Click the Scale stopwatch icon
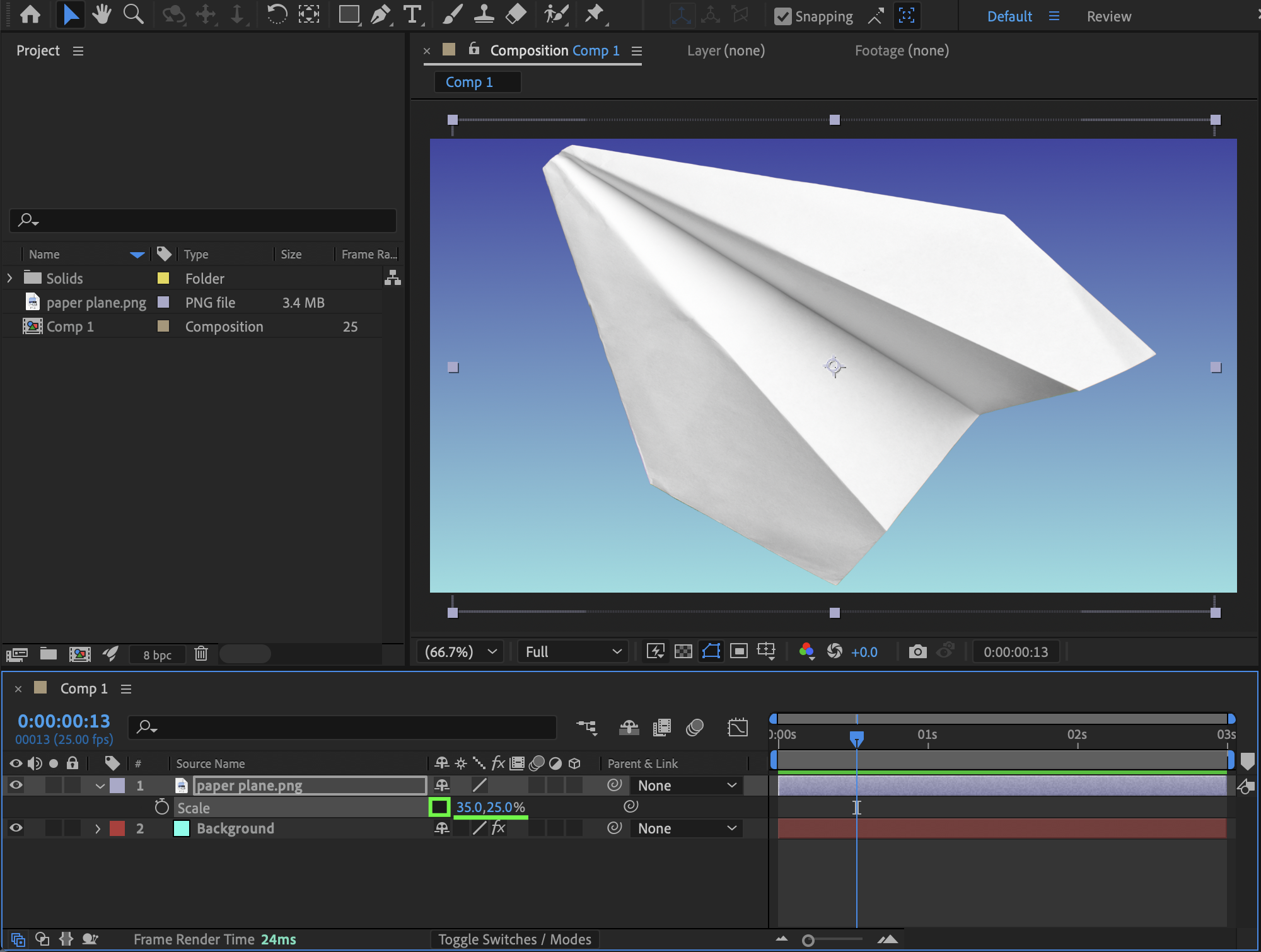The width and height of the screenshot is (1261, 952). pos(161,807)
